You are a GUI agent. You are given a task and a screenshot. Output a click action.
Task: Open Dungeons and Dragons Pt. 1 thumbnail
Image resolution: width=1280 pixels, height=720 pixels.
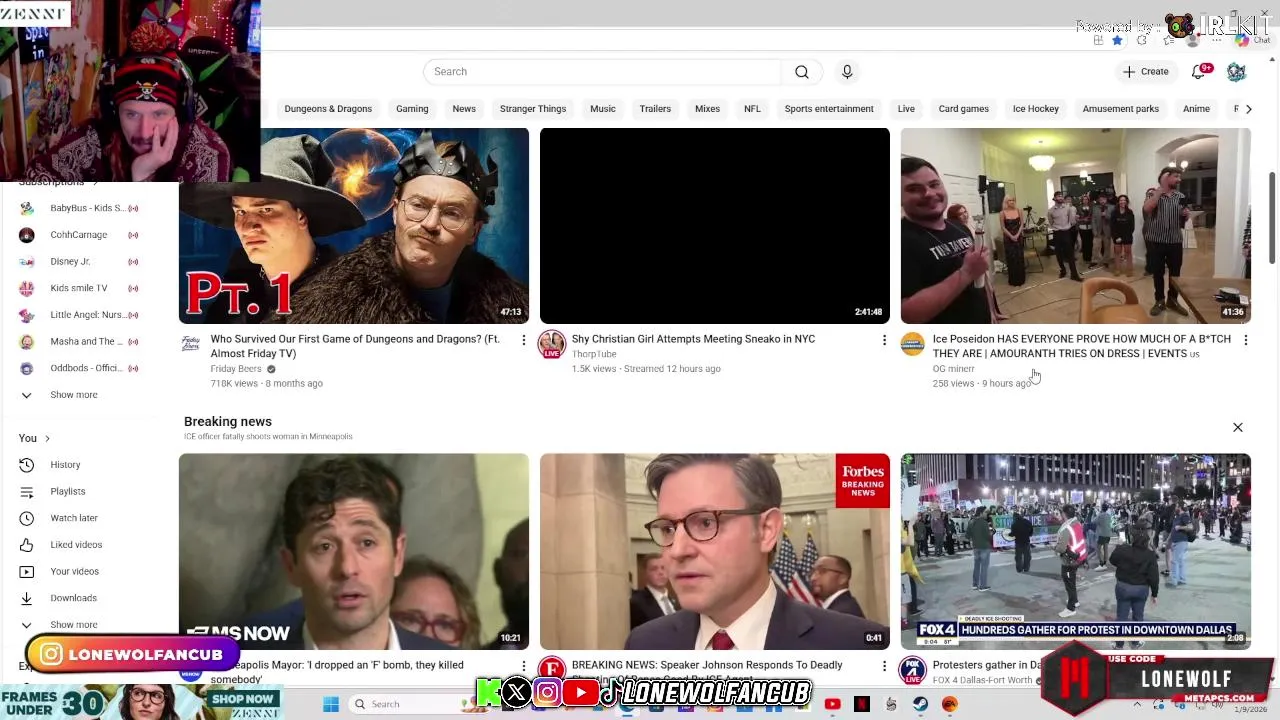click(x=354, y=226)
